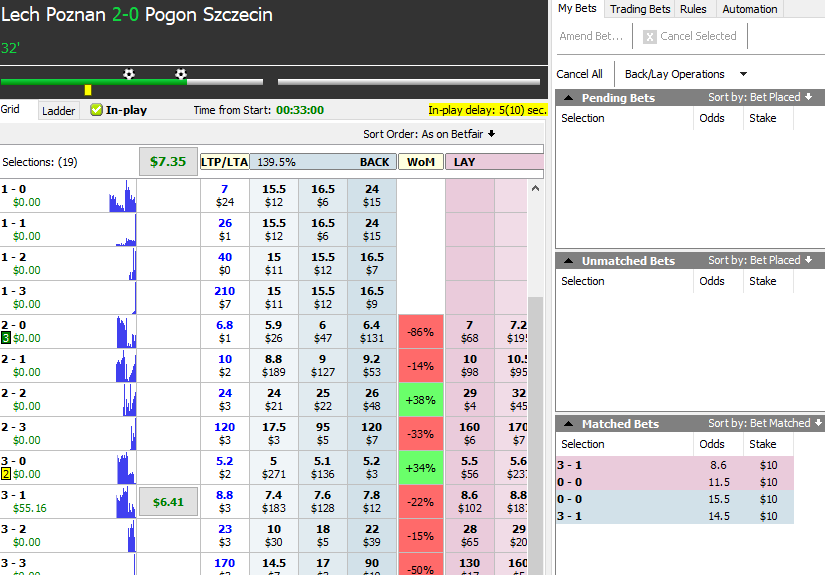Click the 2 - 2 LTP value 24
Image resolution: width=825 pixels, height=575 pixels.
[225, 393]
